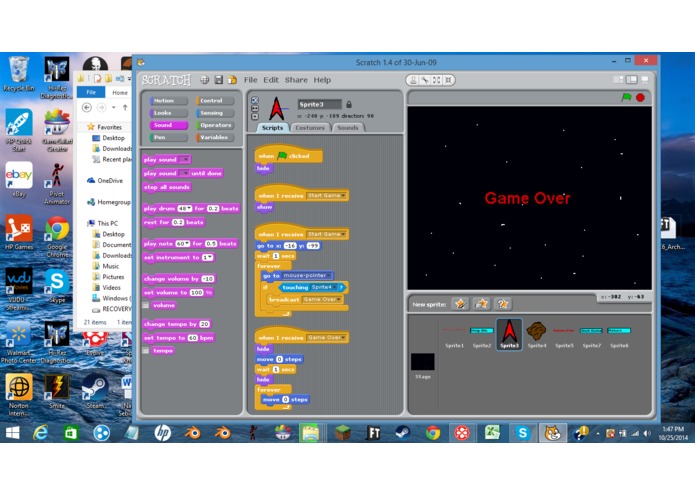Switch to the Costumes tab
695x494 pixels.
[x=310, y=128]
